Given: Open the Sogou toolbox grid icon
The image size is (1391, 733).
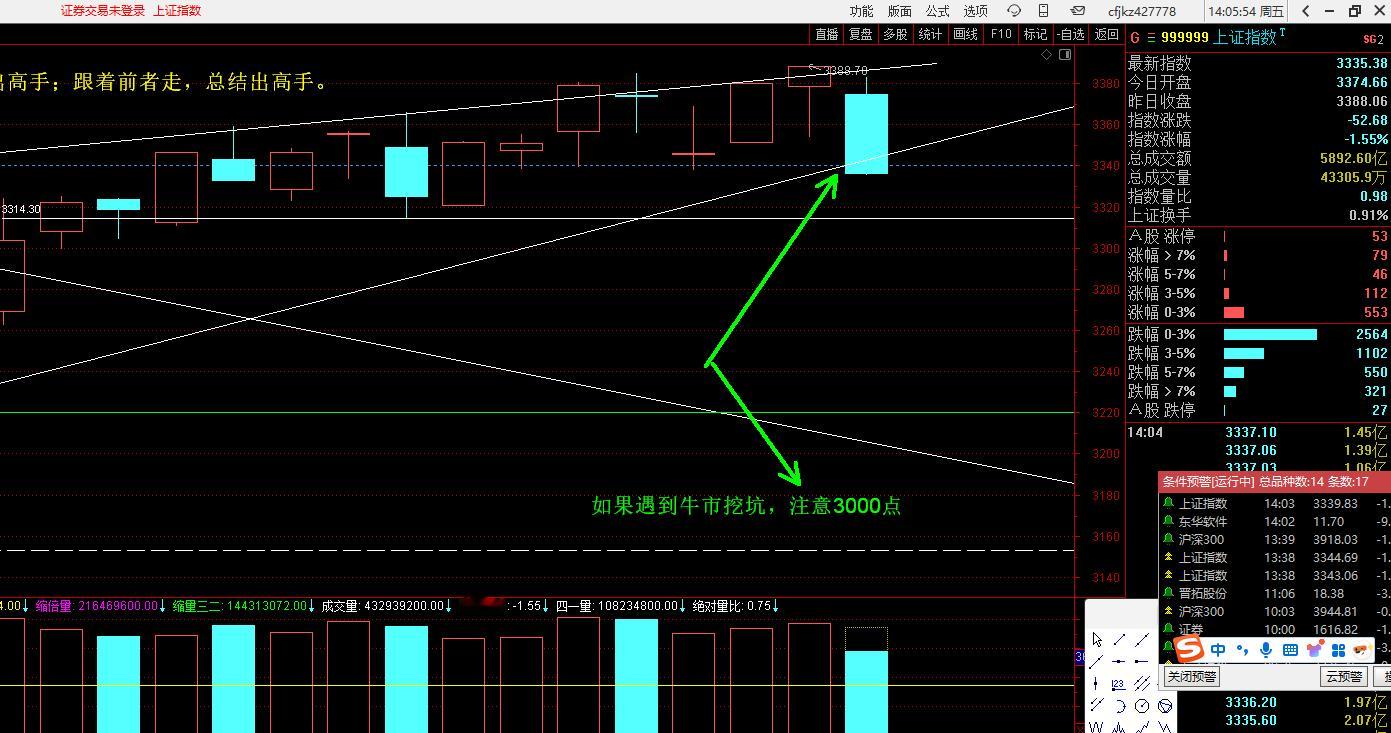Looking at the screenshot, I should click(1338, 650).
